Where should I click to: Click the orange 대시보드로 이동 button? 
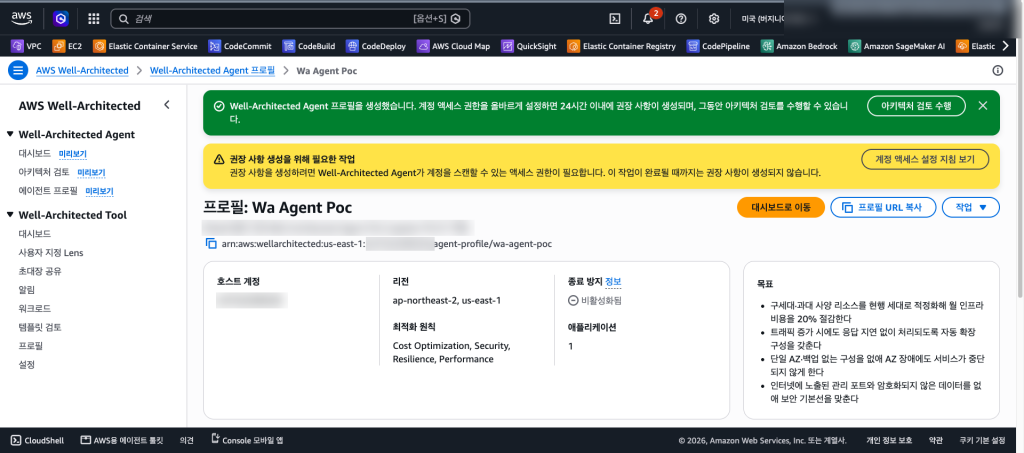(781, 207)
